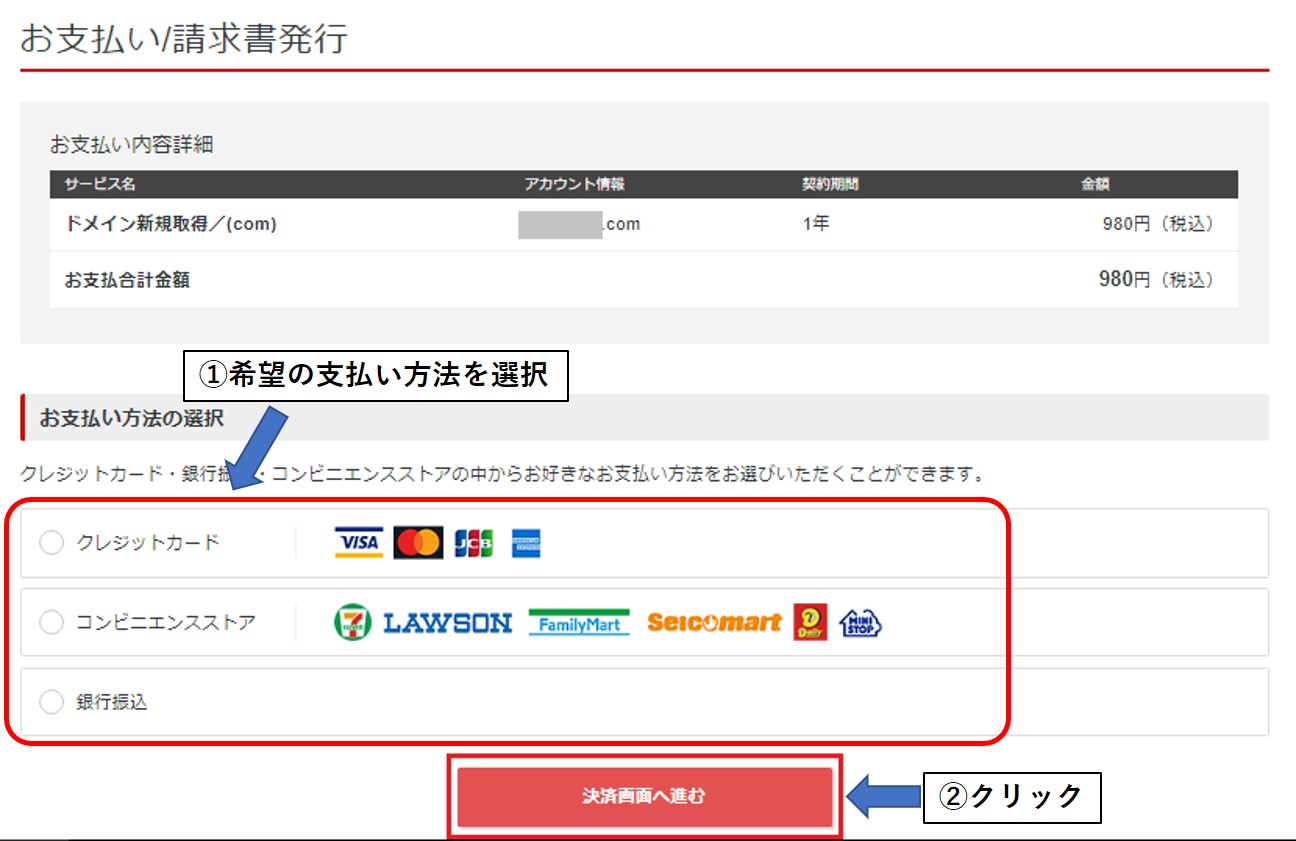This screenshot has width=1296, height=841.
Task: Click the VISA card brand icon
Action: [359, 542]
